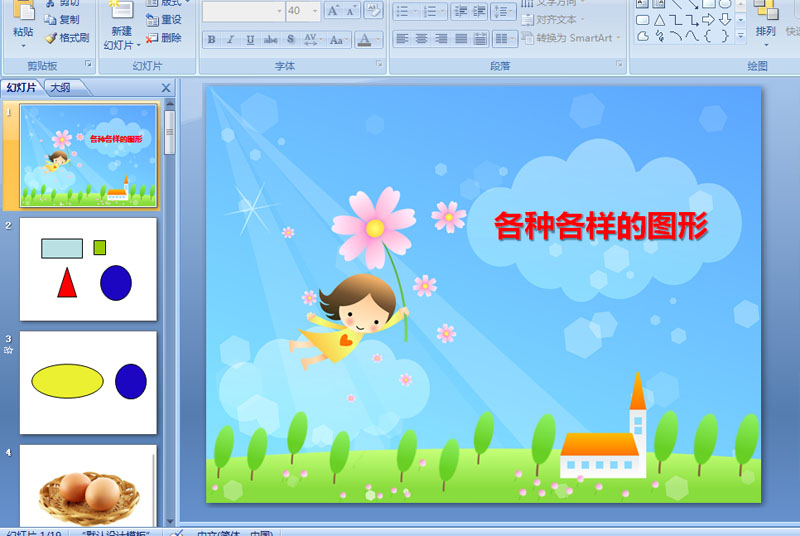Image resolution: width=800 pixels, height=536 pixels.
Task: Click the Delete slide button
Action: [164, 38]
